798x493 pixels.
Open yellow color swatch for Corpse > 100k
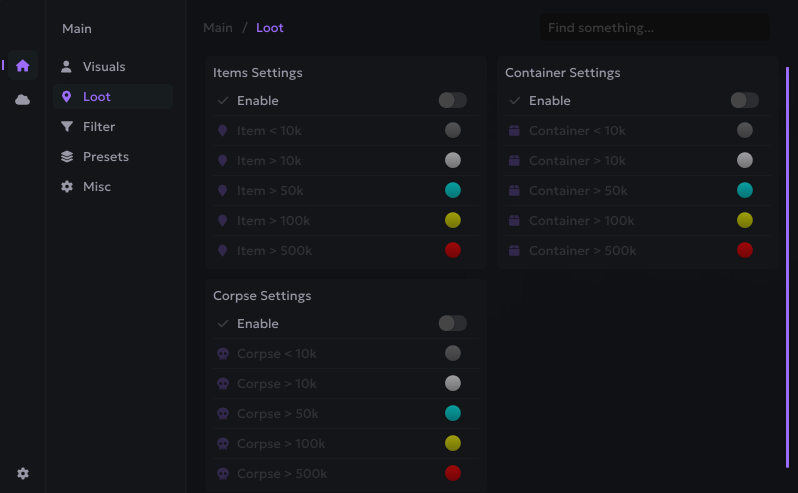coord(453,444)
